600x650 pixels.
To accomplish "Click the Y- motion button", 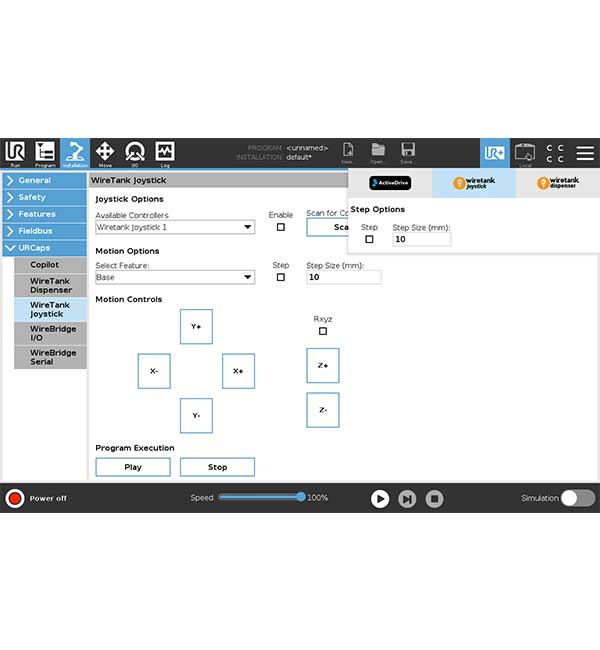I will click(196, 415).
